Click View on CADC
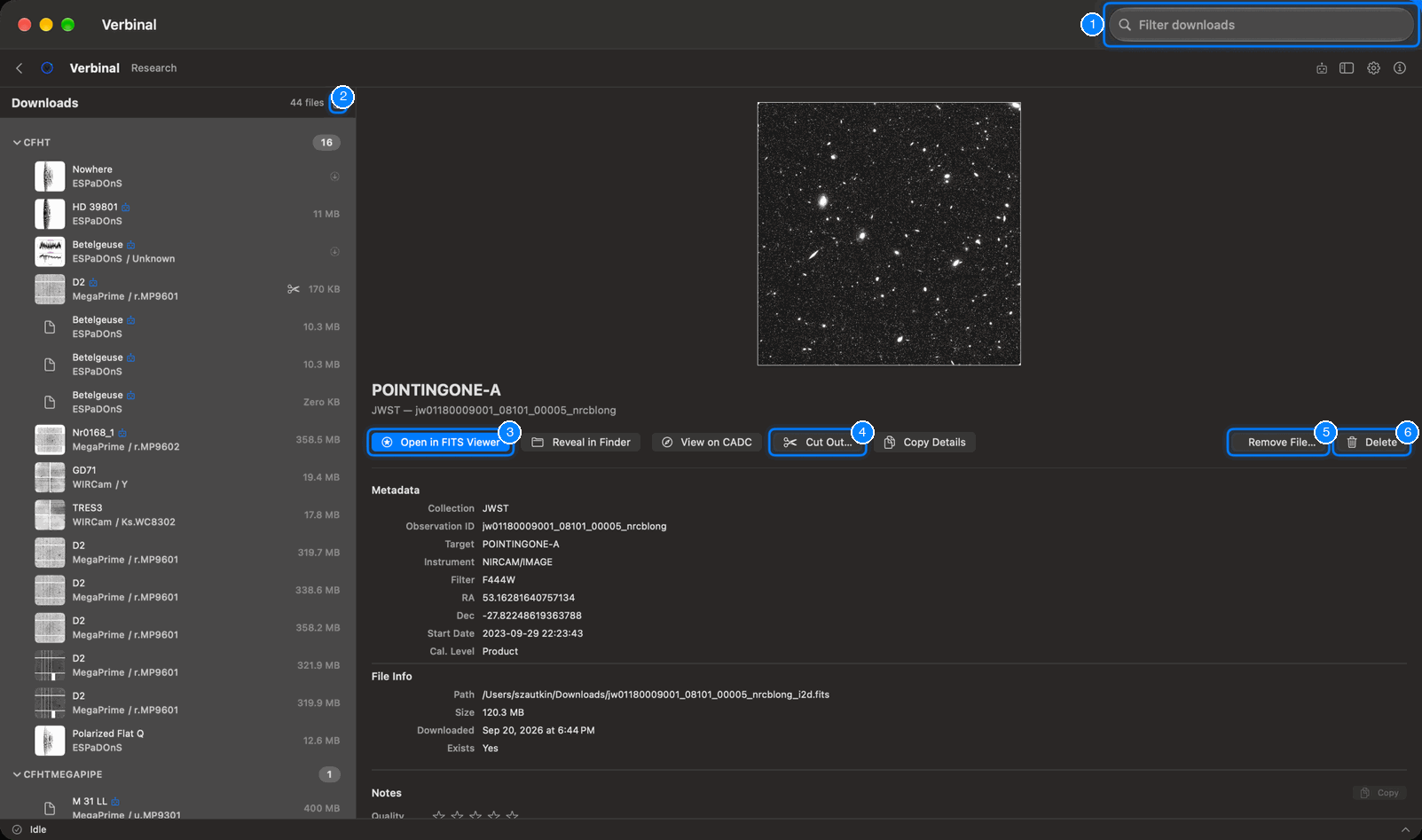 pyautogui.click(x=706, y=443)
